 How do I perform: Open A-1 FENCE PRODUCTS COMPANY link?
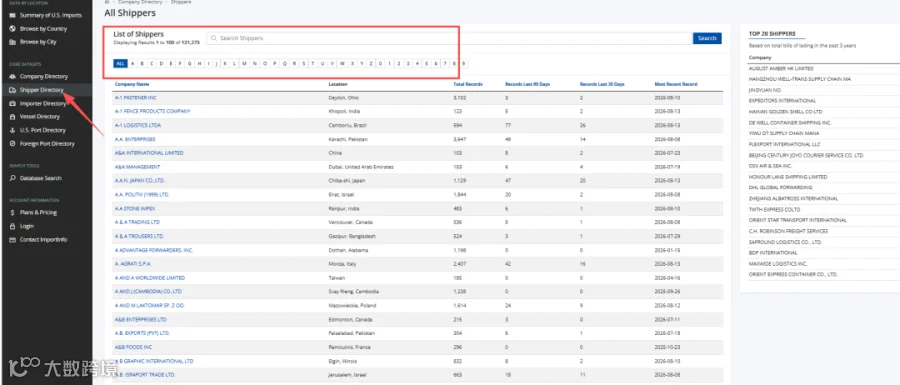click(x=152, y=111)
